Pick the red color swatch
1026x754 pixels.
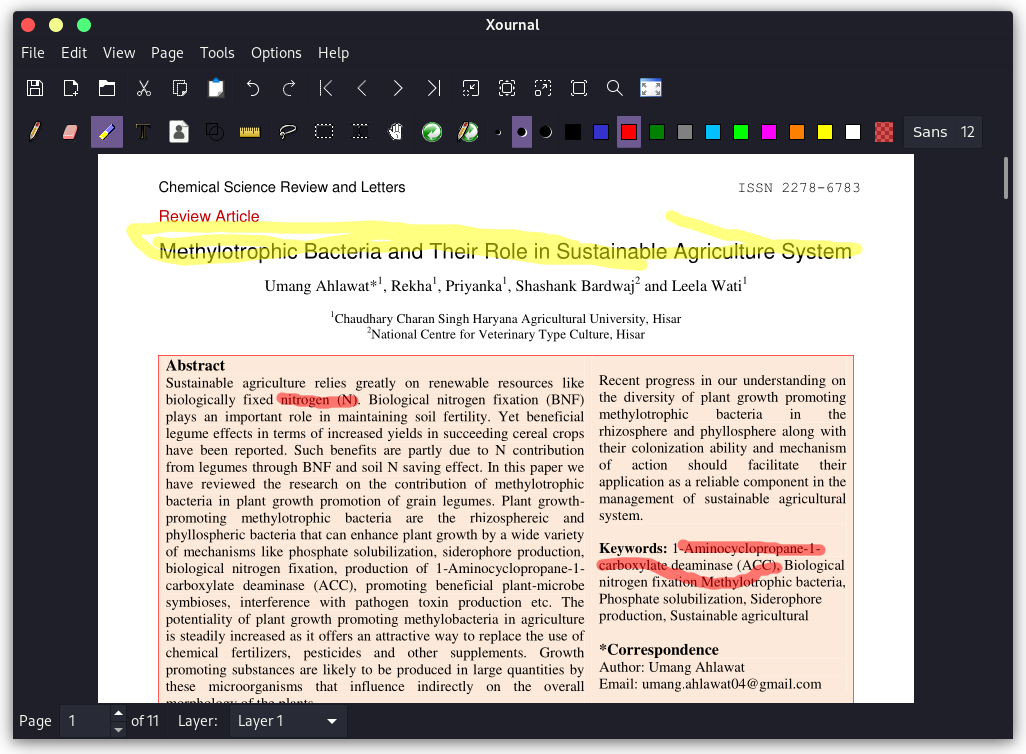click(629, 132)
